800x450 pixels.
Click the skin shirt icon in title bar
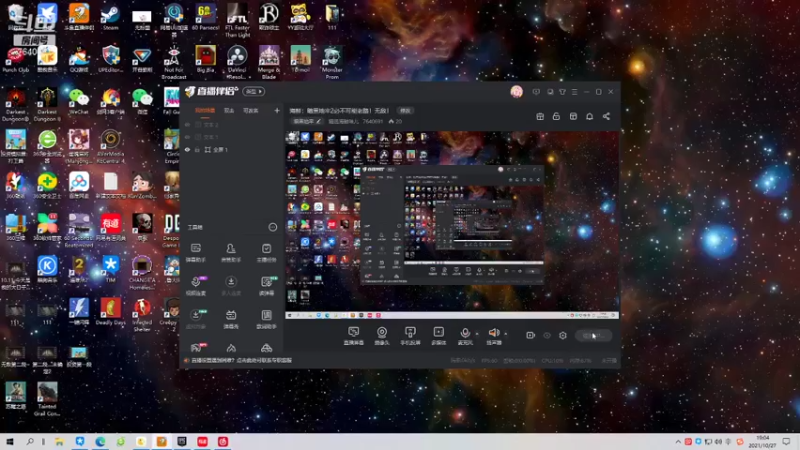[x=562, y=92]
